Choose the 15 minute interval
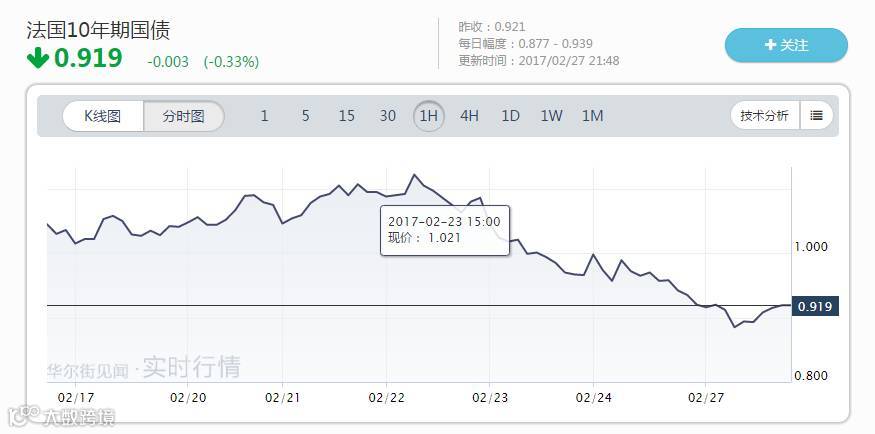 coord(346,116)
